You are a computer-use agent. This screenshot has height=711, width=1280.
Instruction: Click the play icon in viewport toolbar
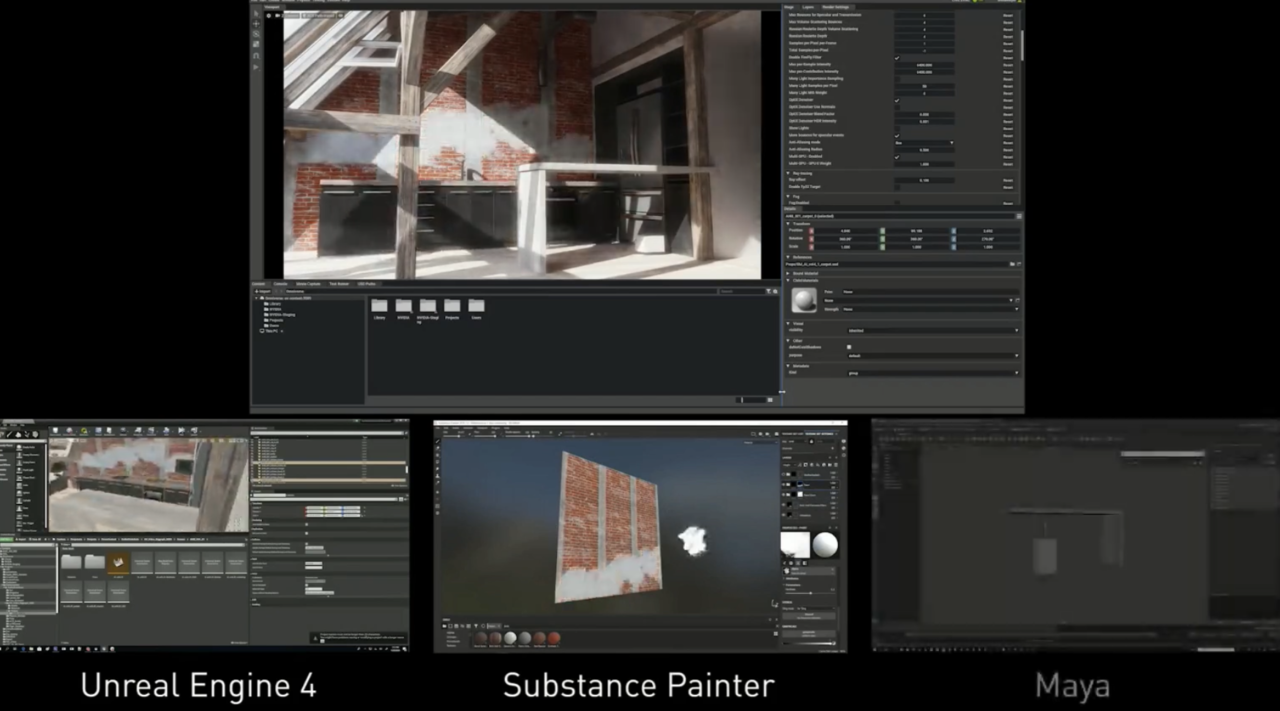(x=256, y=67)
